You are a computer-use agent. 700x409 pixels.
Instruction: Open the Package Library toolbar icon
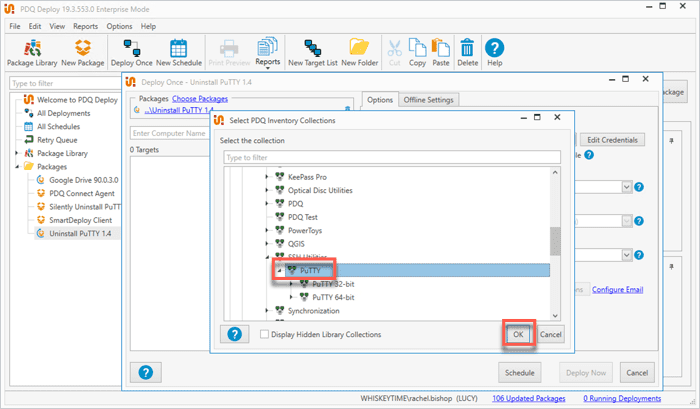pos(32,53)
